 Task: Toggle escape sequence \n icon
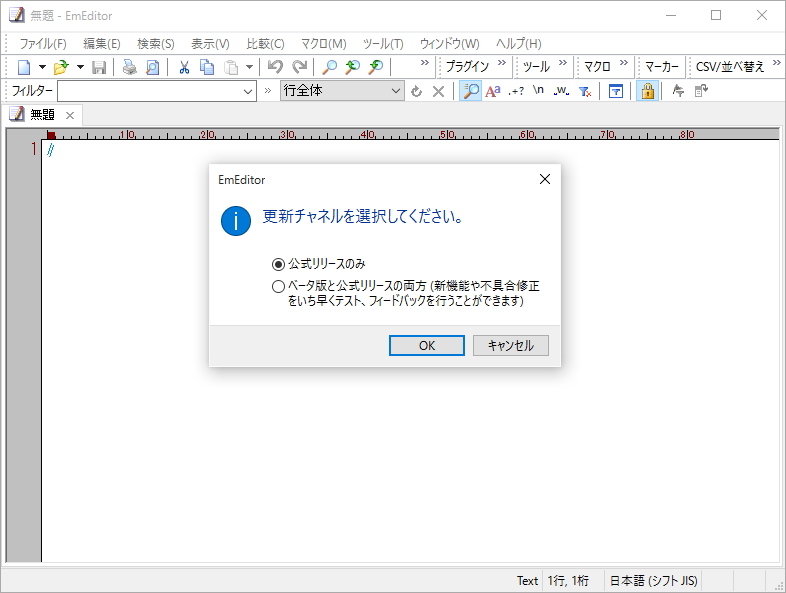click(538, 91)
